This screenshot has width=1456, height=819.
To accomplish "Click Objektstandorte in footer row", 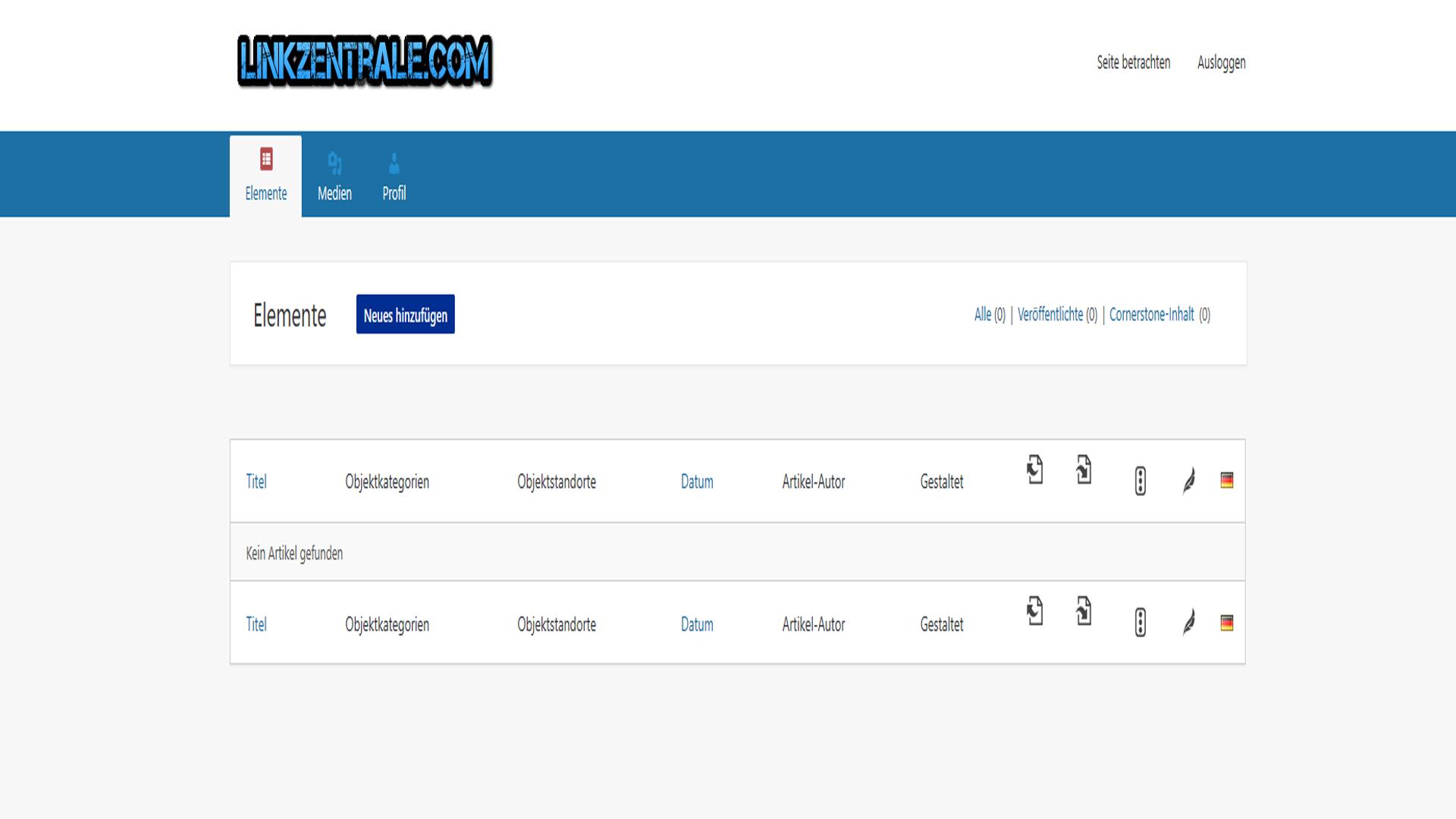I will (x=557, y=624).
